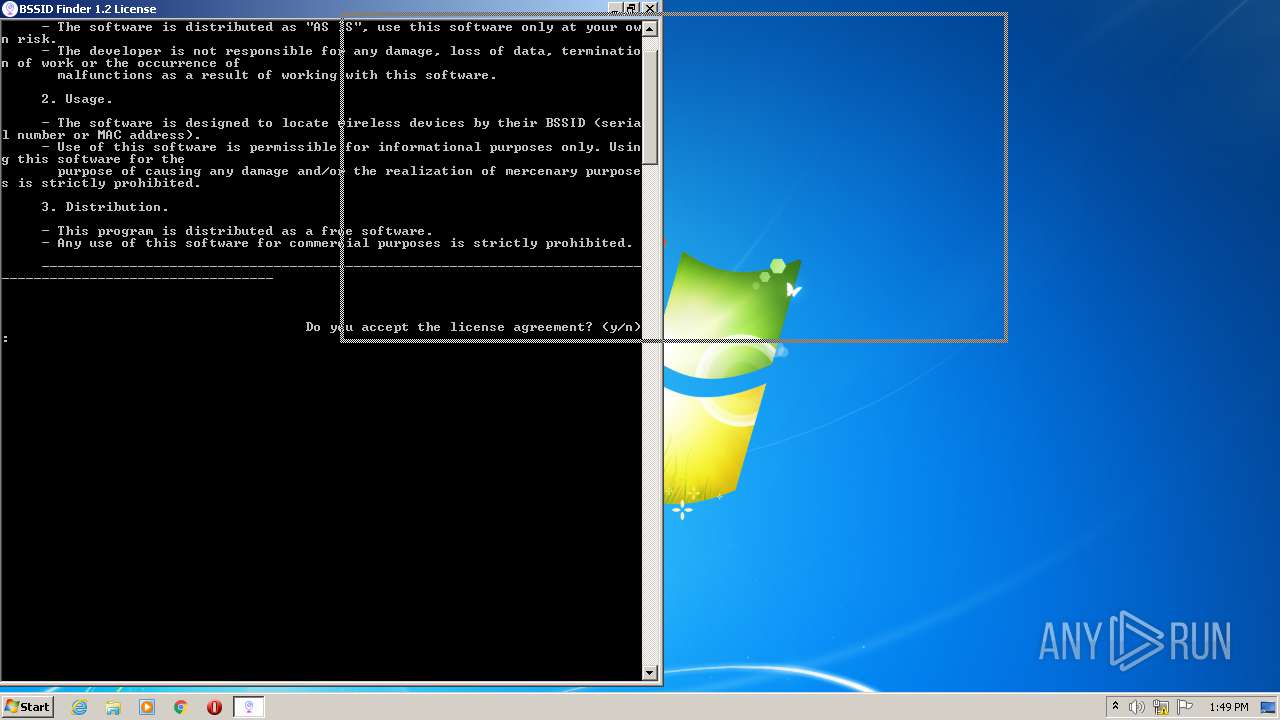Open the 1:49 PM clock
The height and width of the screenshot is (720, 1280).
[1228, 707]
